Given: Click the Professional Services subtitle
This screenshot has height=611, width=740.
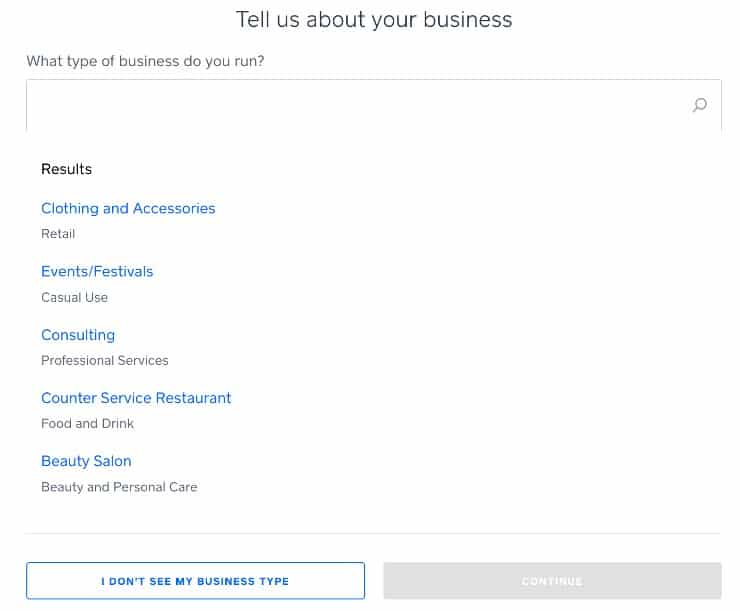Looking at the screenshot, I should point(105,360).
